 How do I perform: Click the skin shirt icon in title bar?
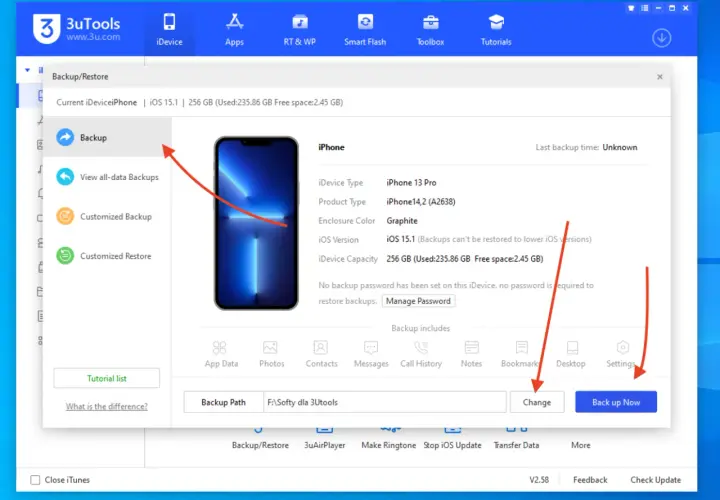tap(631, 8)
